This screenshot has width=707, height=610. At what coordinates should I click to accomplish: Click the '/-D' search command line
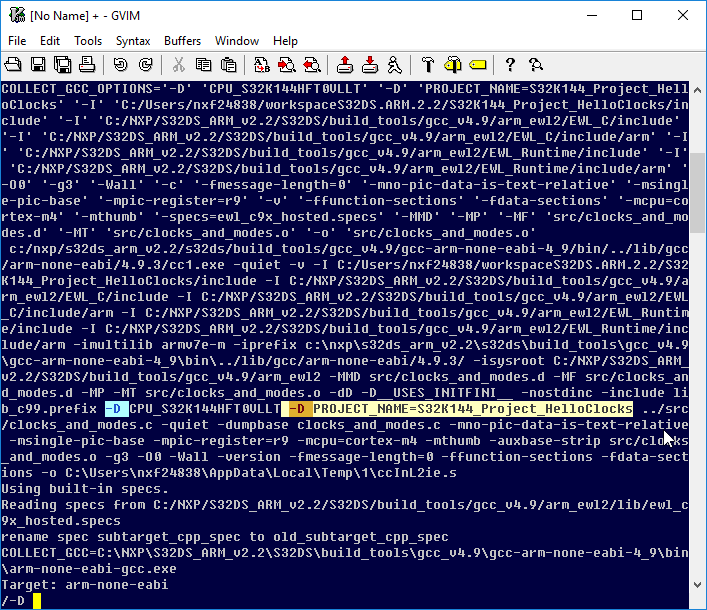tap(13, 601)
